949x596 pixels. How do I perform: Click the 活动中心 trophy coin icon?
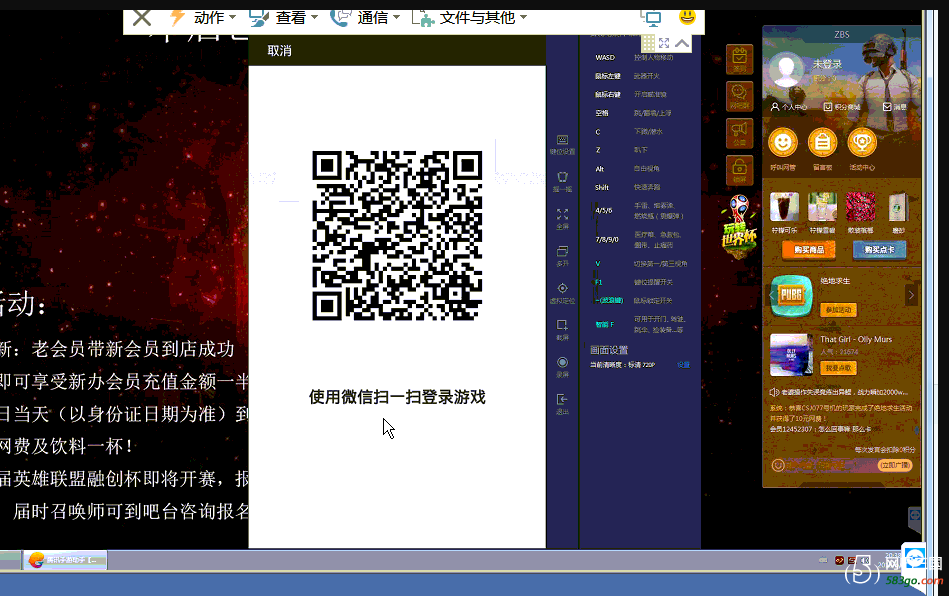862,143
